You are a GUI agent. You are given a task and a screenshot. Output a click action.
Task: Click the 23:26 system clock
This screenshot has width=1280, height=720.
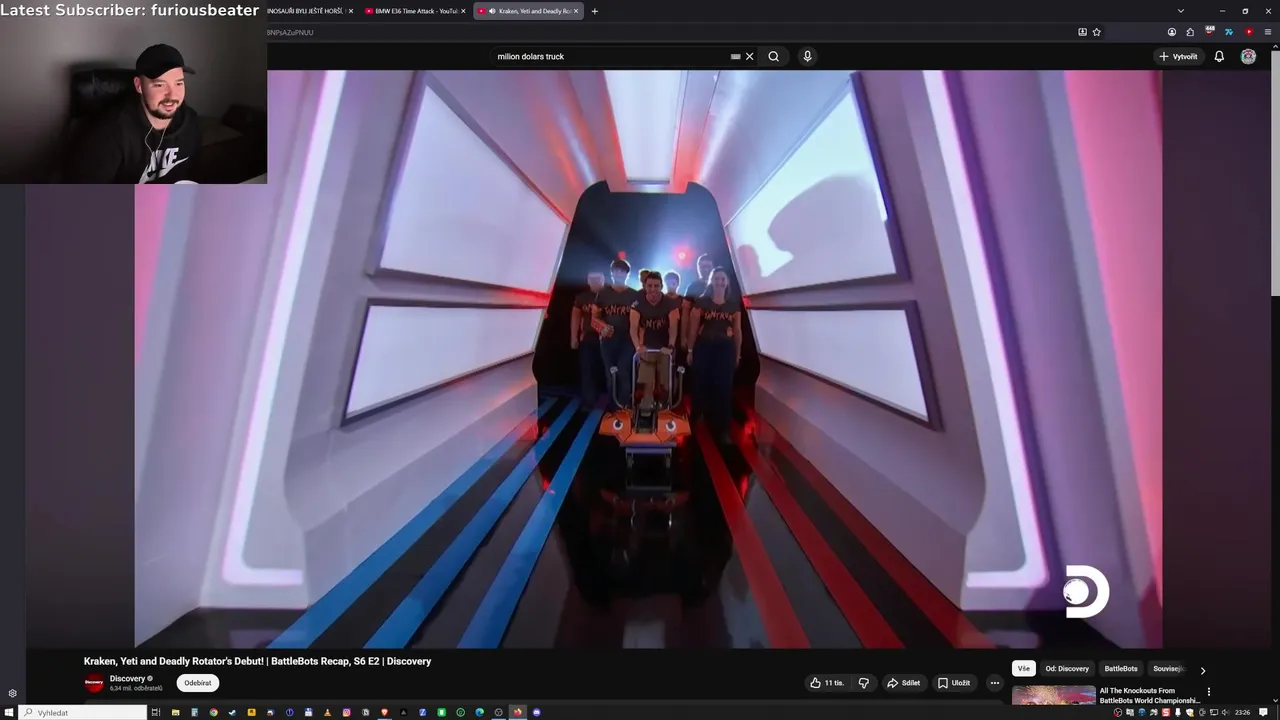[x=1242, y=712]
